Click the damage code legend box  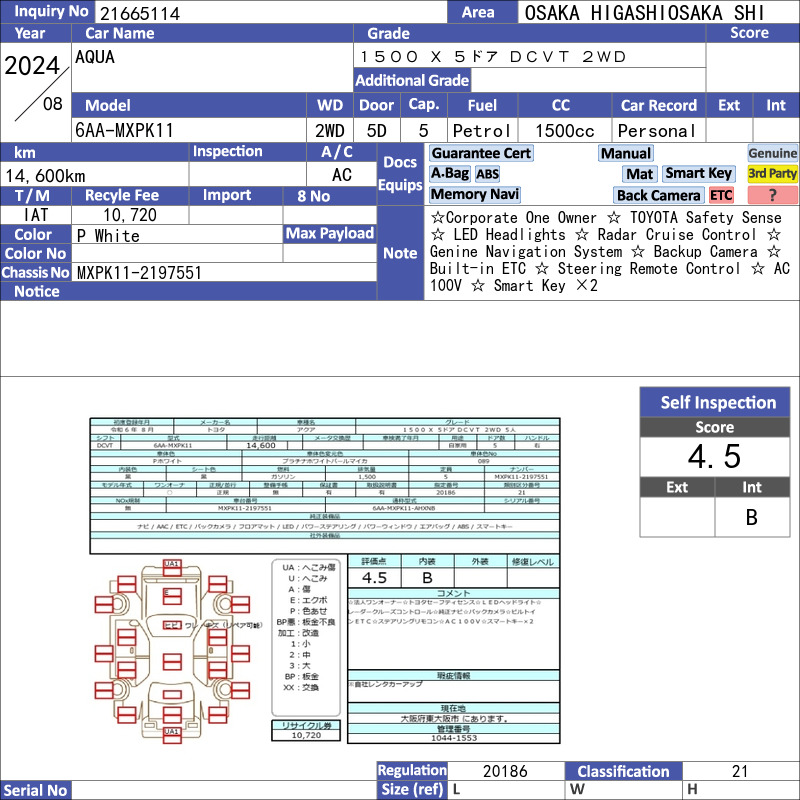(x=306, y=638)
